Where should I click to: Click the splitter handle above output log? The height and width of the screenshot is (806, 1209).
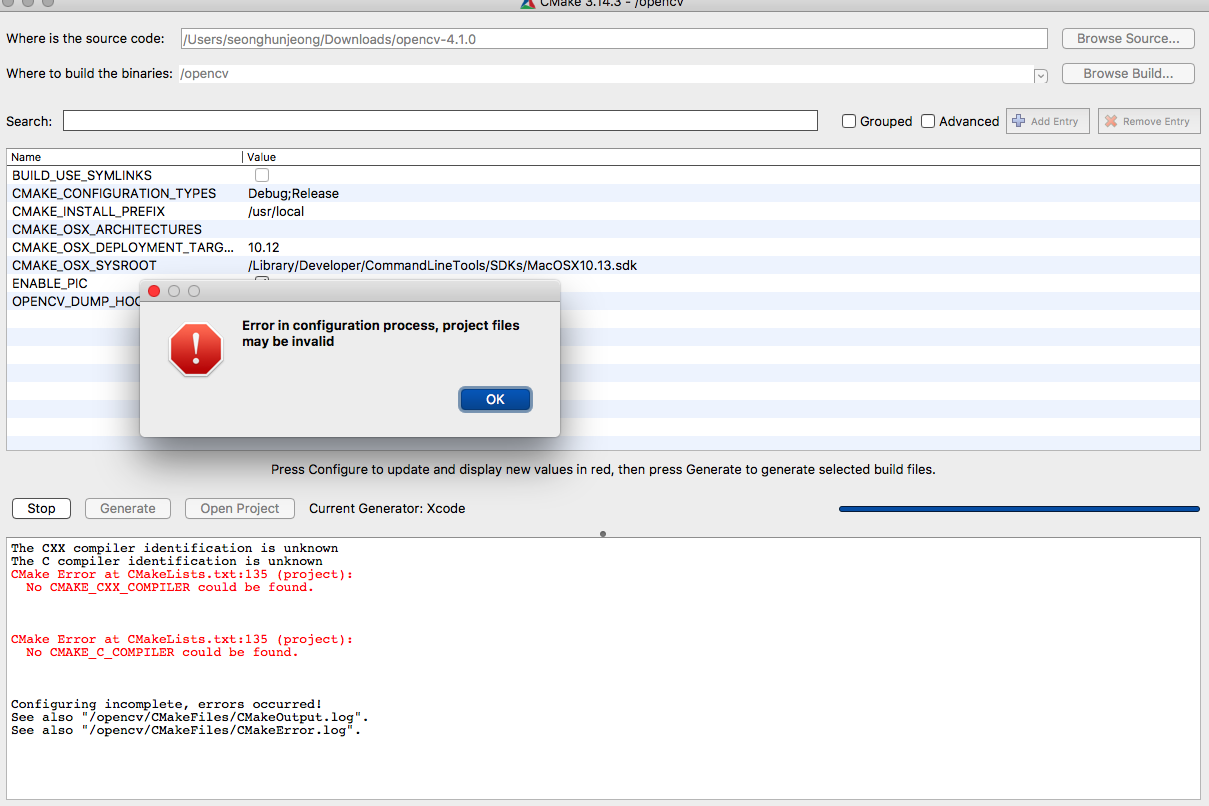603,533
